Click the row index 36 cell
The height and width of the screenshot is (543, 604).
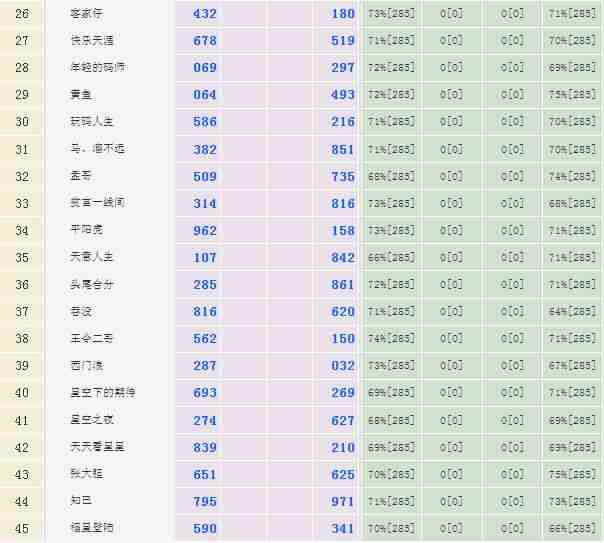(22, 284)
